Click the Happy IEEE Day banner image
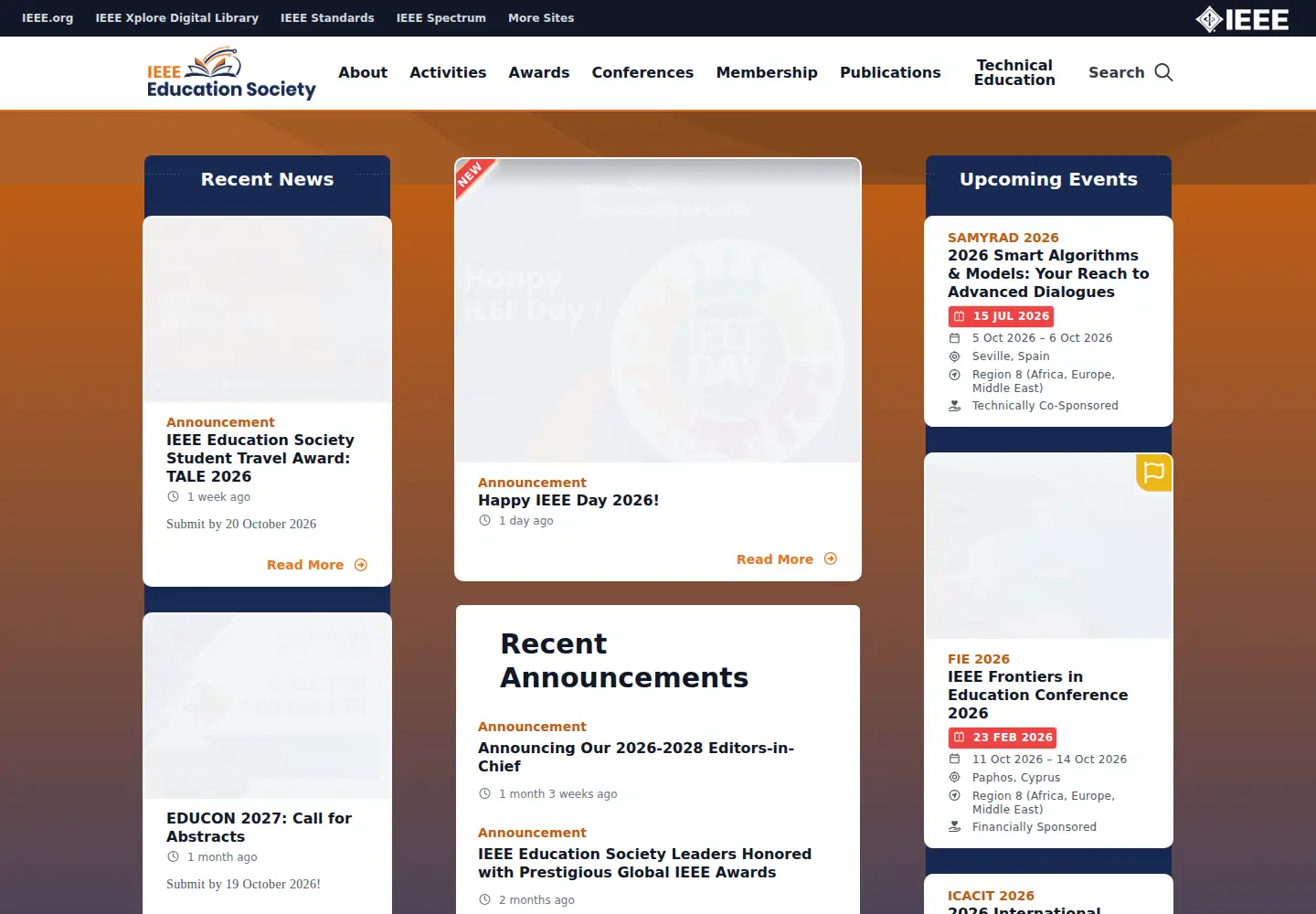This screenshot has width=1316, height=914. (x=658, y=311)
